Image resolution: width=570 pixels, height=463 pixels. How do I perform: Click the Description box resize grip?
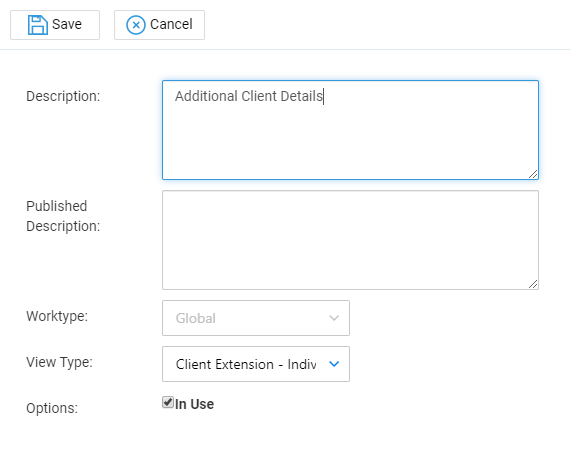pyautogui.click(x=533, y=174)
